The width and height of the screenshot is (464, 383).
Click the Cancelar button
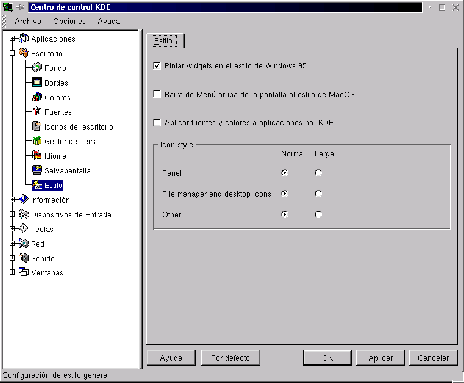[433, 358]
